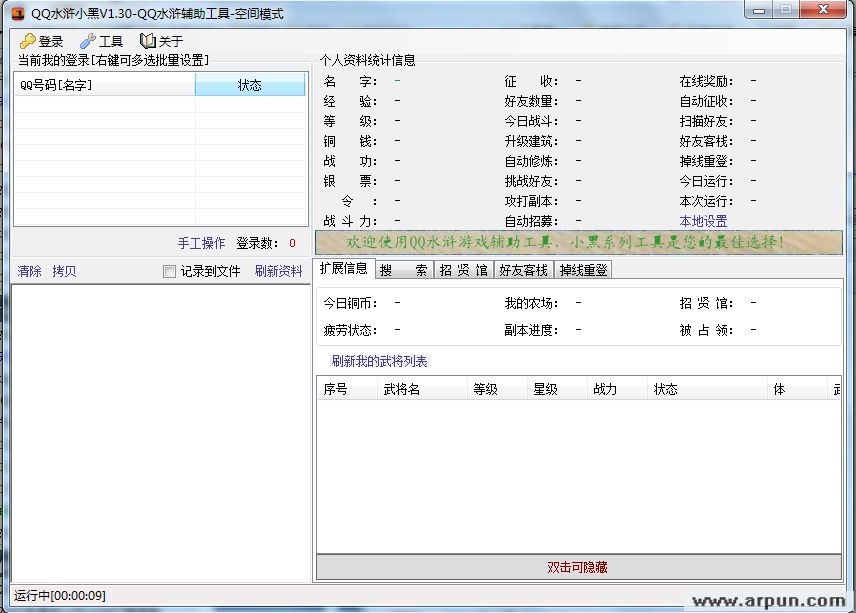Click the 今日运行 label
The image size is (856, 613).
coord(706,181)
